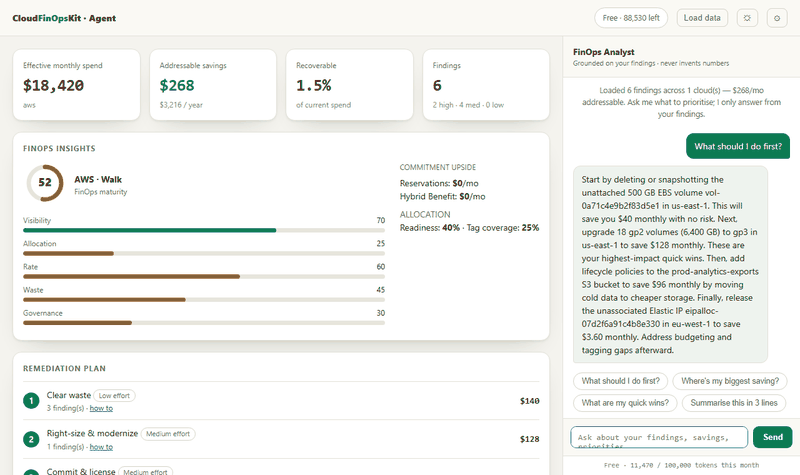
Task: Click the Hybrid Benefit: $0/mo line
Action: point(443,196)
